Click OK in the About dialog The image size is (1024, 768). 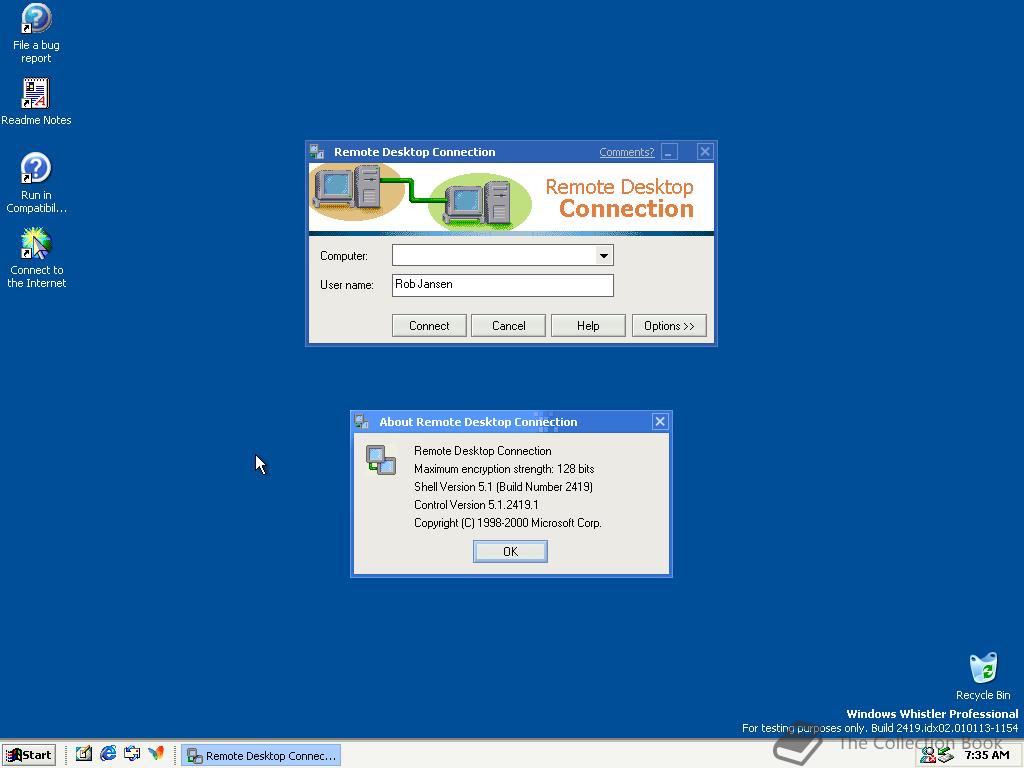pyautogui.click(x=510, y=551)
